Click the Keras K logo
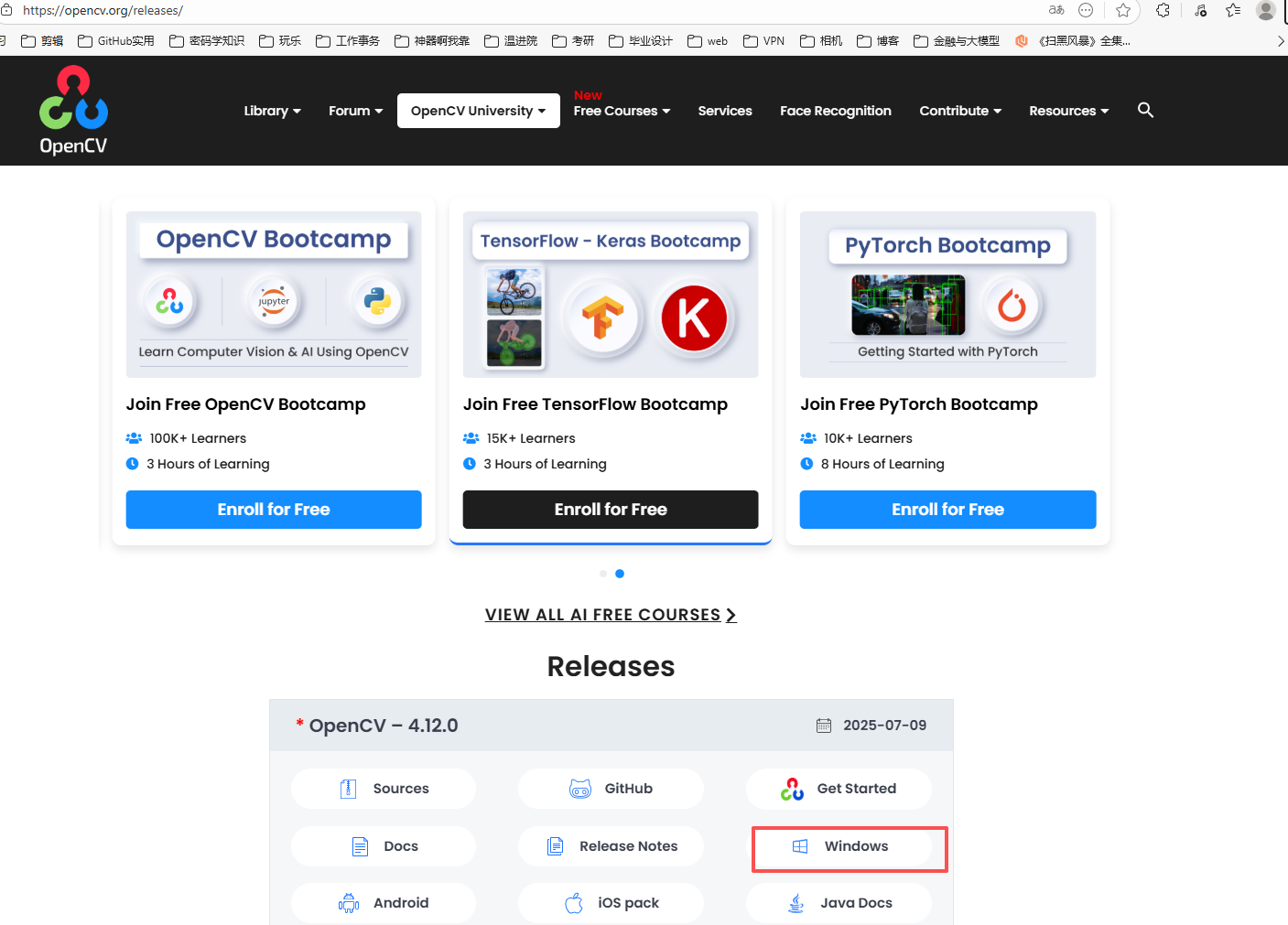 click(694, 318)
